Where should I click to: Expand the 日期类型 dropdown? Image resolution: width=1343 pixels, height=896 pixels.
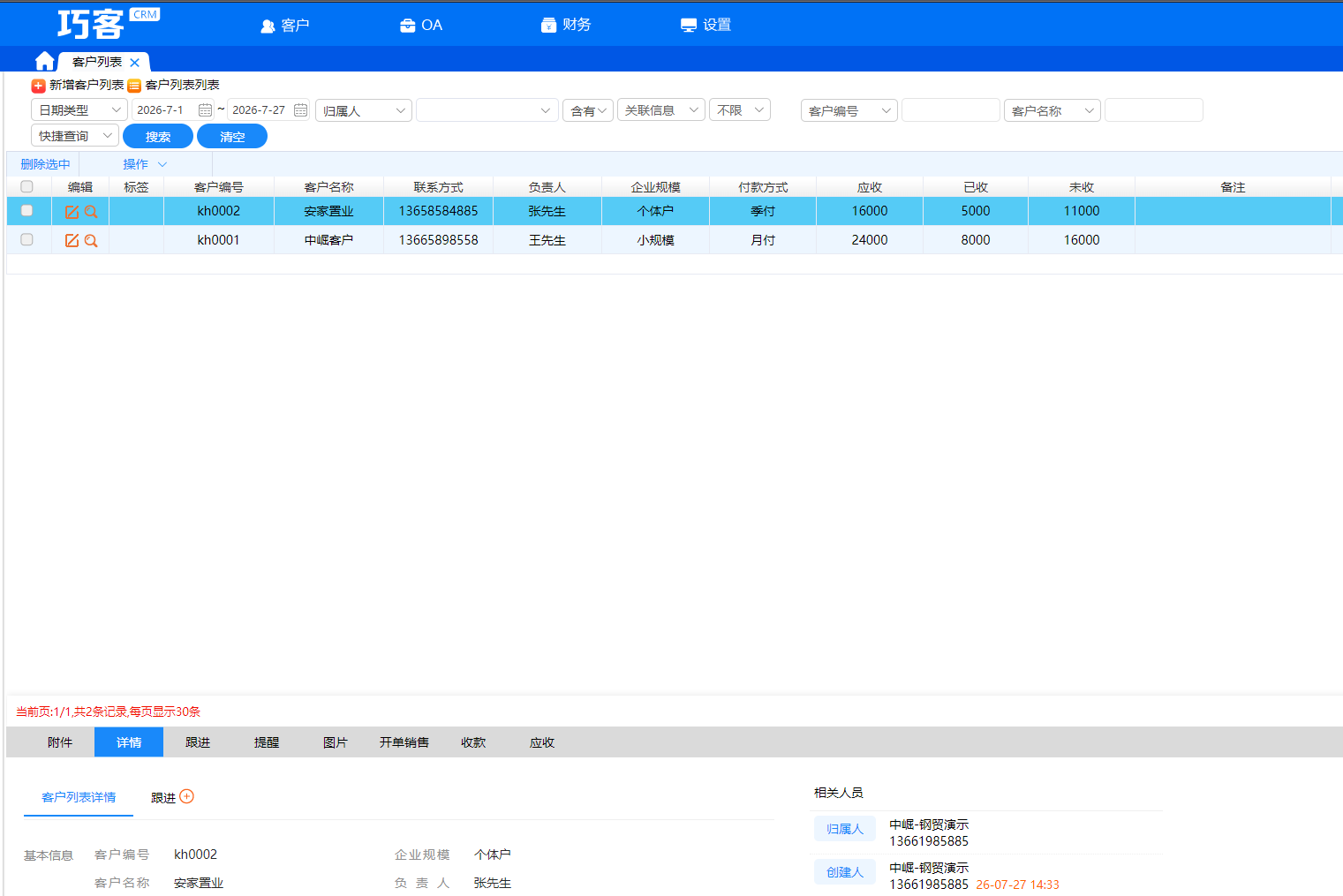[79, 110]
